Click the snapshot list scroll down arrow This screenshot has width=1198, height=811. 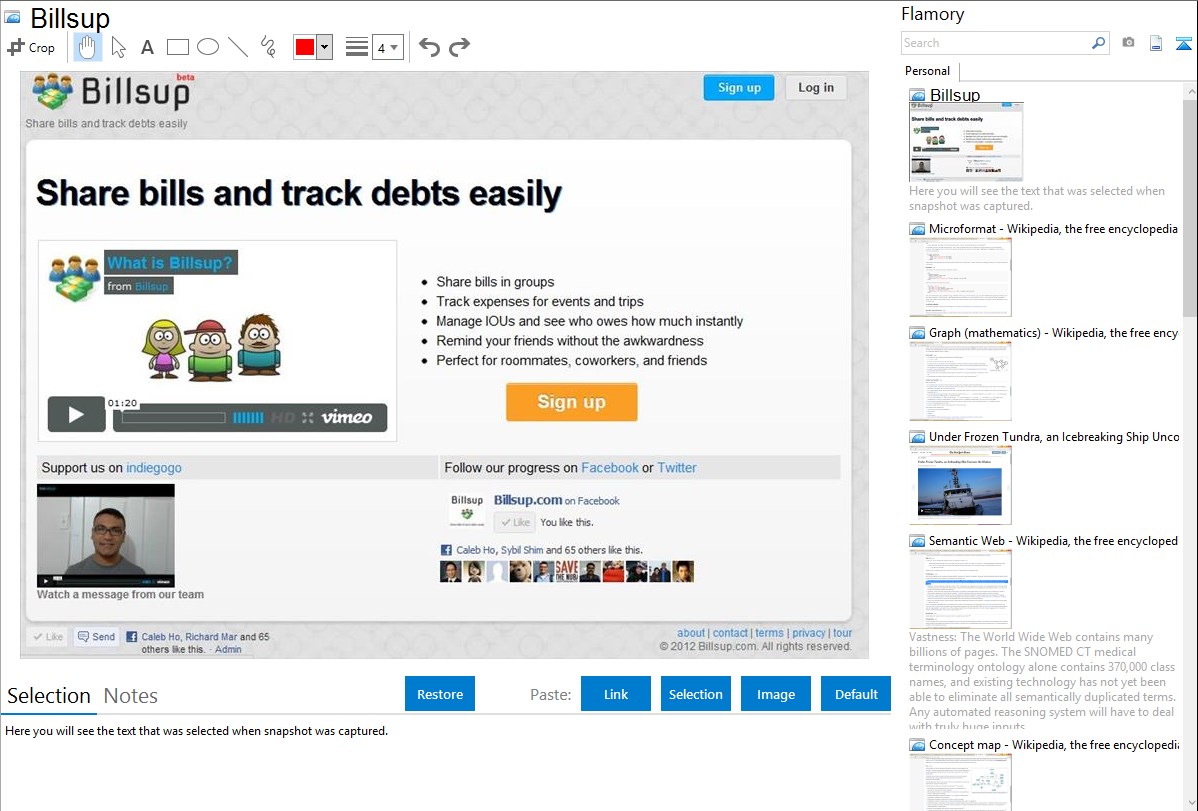coord(1191,803)
